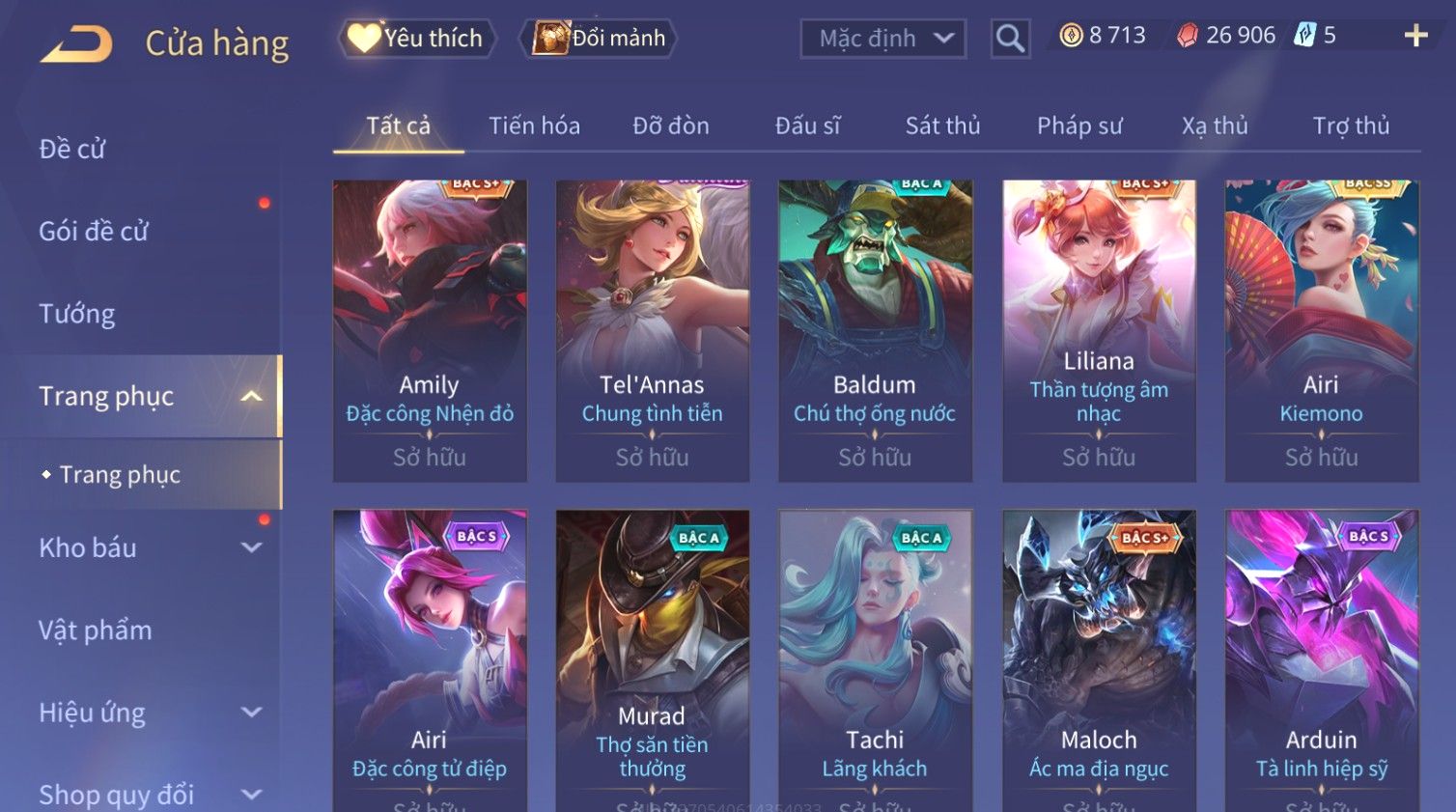Expand the Kho báu sidebar section
This screenshot has width=1456, height=812.
[x=251, y=547]
